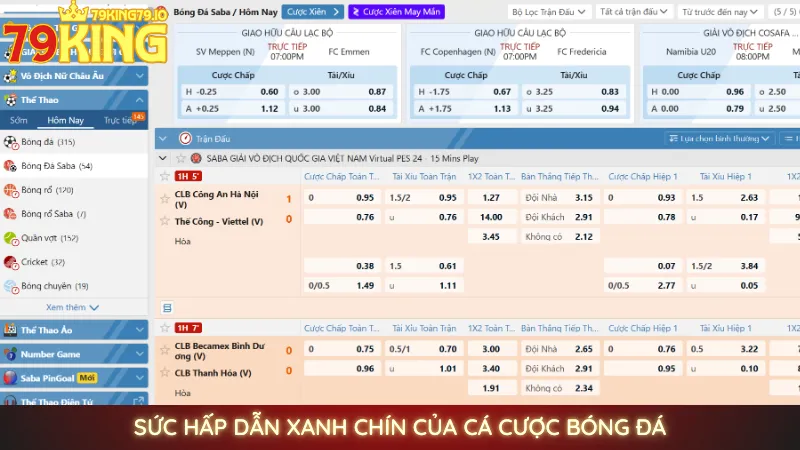Click the Quần vợt tennis ball icon

pyautogui.click(x=11, y=238)
